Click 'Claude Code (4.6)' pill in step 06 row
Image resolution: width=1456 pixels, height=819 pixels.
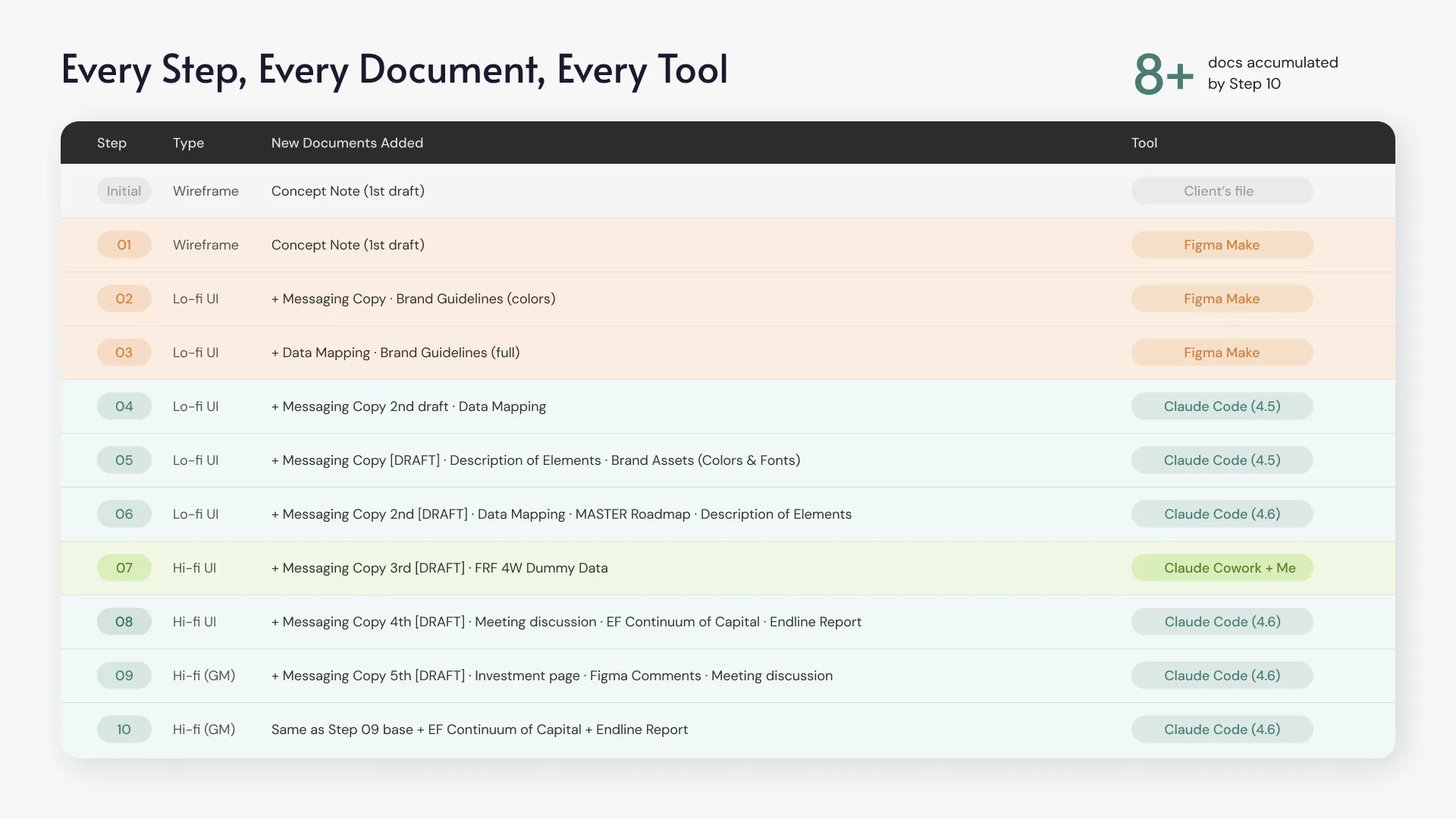coord(1222,514)
